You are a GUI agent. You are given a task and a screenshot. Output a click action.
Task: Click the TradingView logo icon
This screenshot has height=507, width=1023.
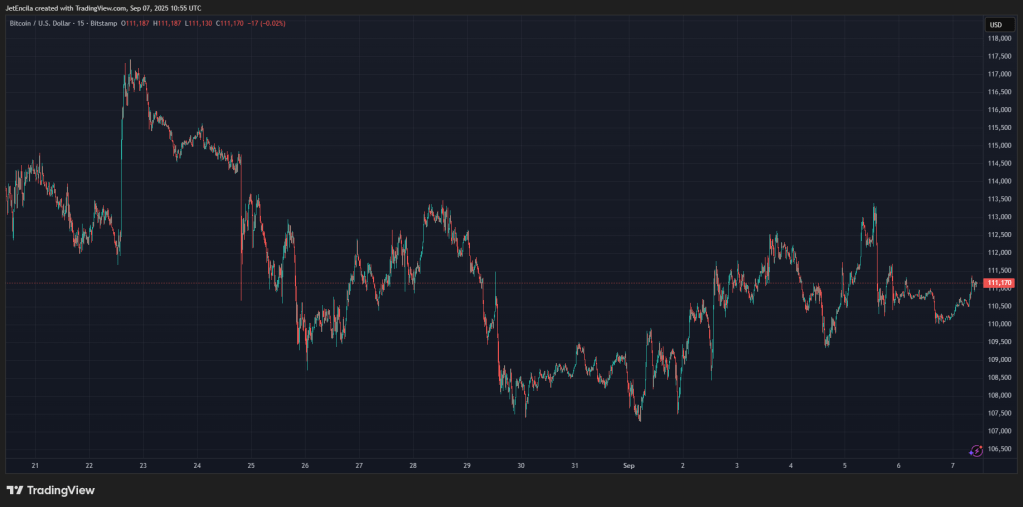(15, 490)
